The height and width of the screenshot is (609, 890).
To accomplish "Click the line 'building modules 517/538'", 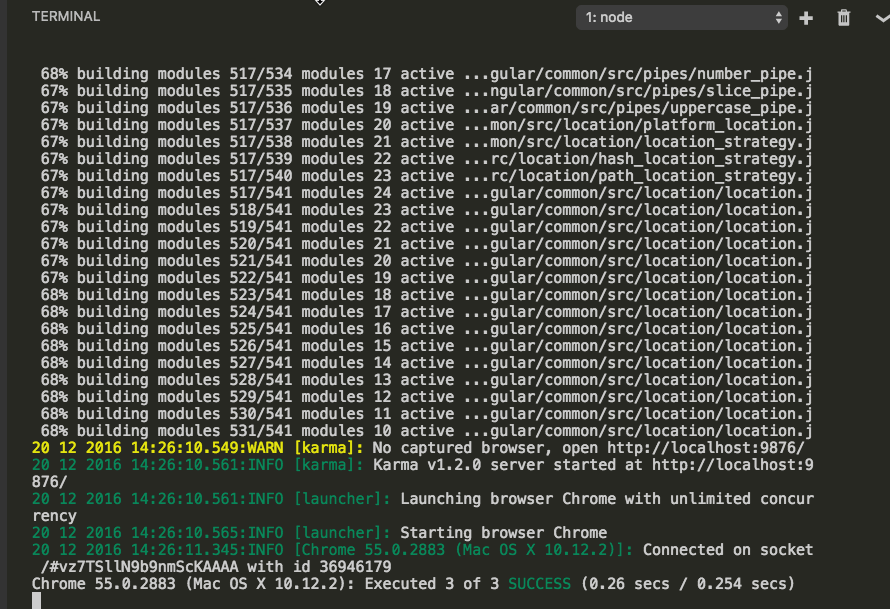I will click(426, 142).
